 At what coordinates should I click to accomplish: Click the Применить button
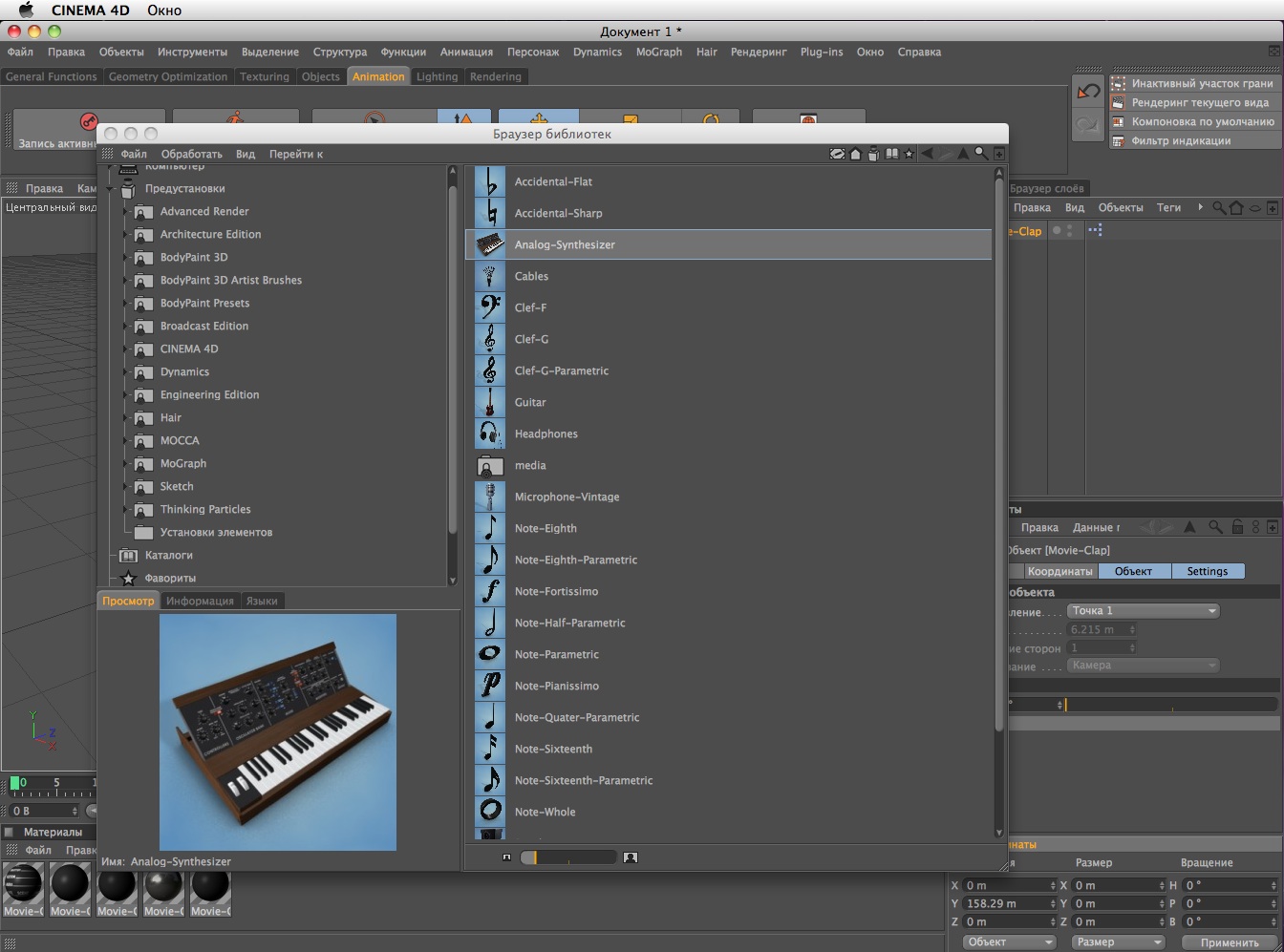tap(1229, 942)
